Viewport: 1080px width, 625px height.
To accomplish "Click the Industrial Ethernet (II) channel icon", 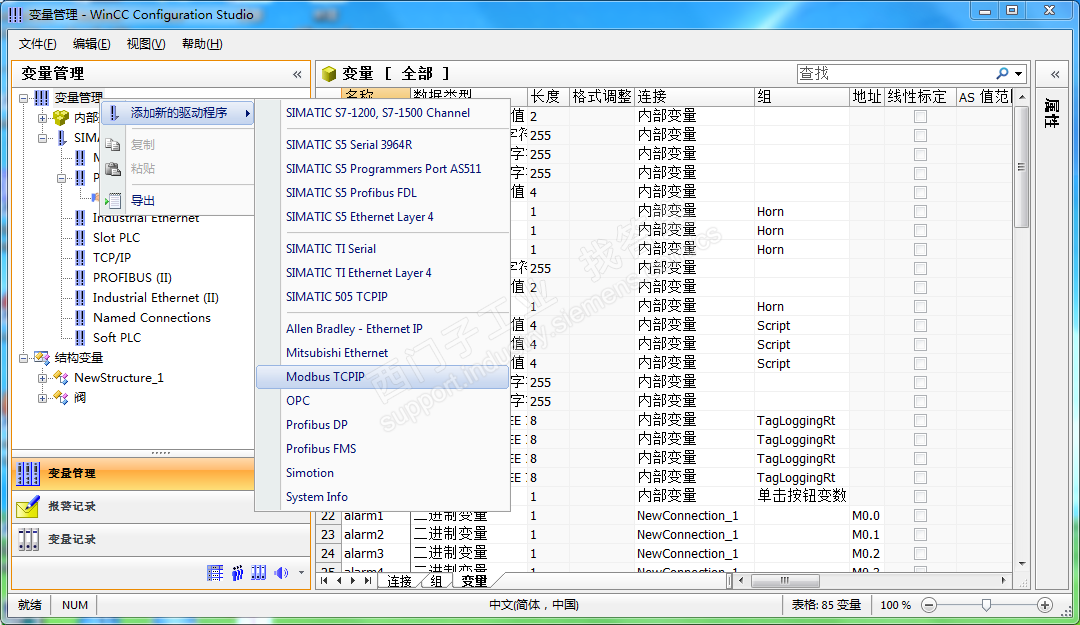I will [x=81, y=298].
